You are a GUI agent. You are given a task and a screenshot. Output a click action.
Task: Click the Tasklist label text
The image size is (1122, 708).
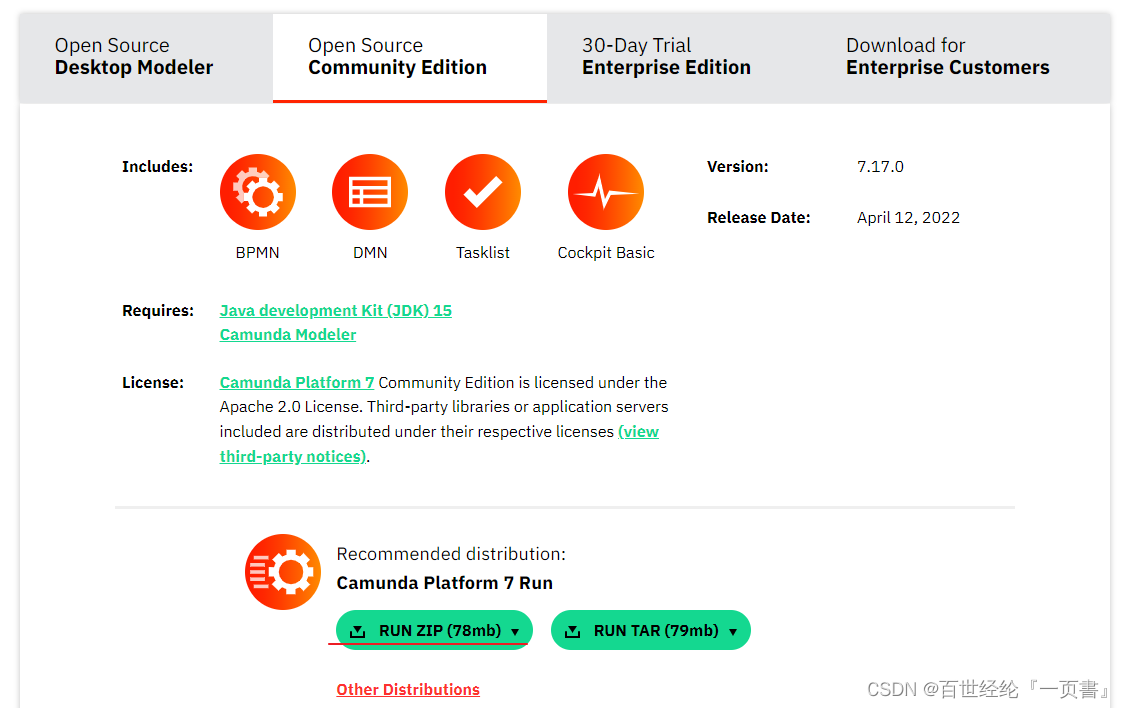(483, 253)
